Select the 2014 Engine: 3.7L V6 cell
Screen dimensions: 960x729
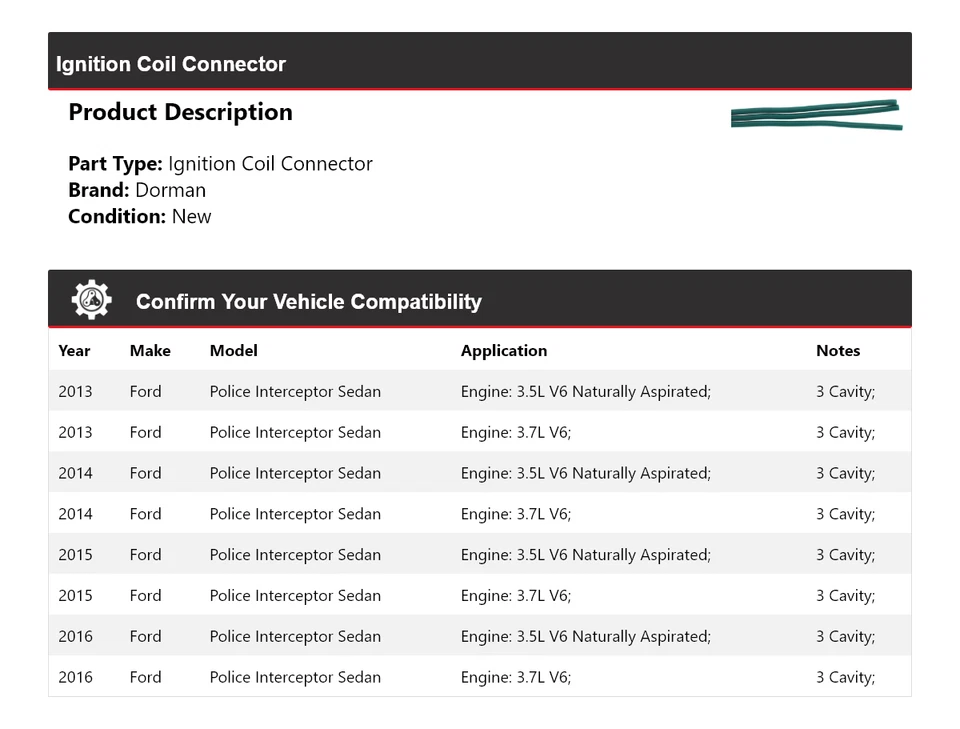pos(515,514)
